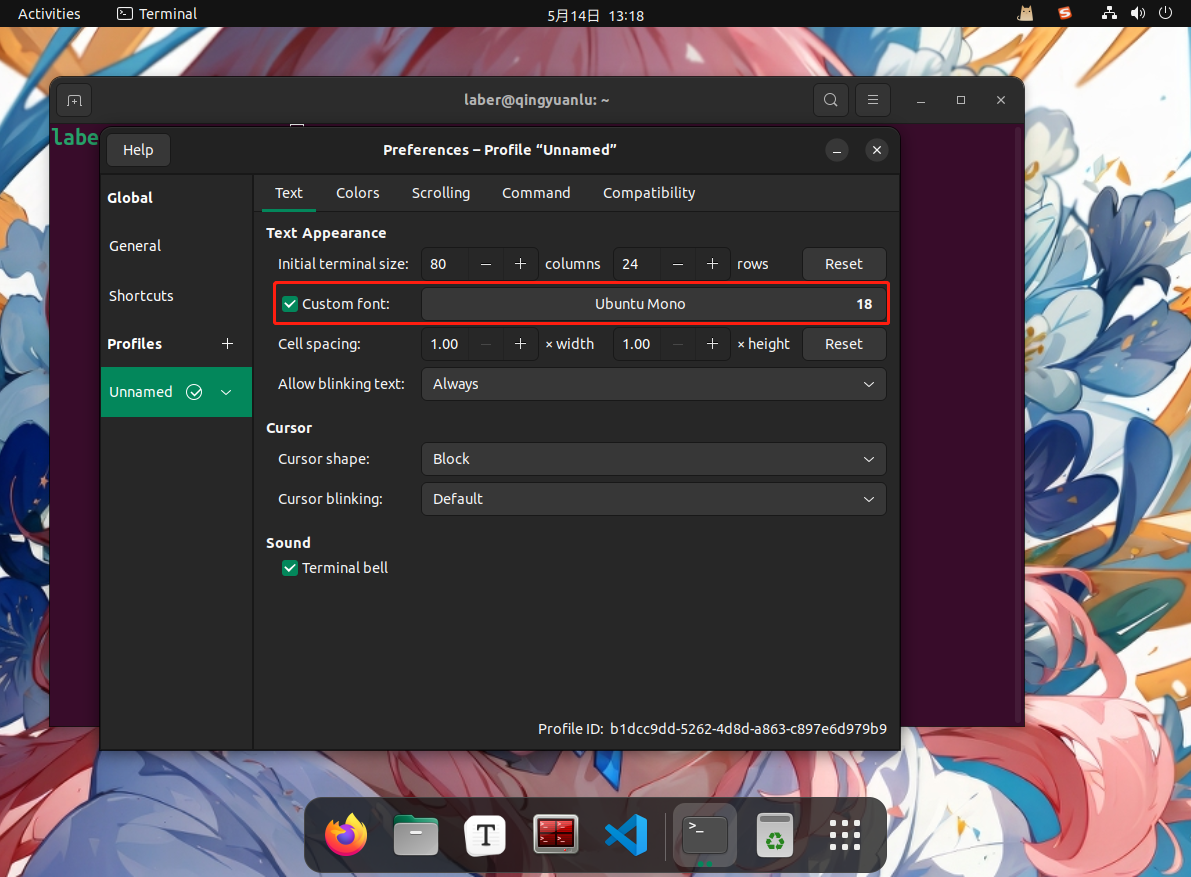1191x877 pixels.
Task: Minimize the Preferences dialog
Action: [837, 150]
